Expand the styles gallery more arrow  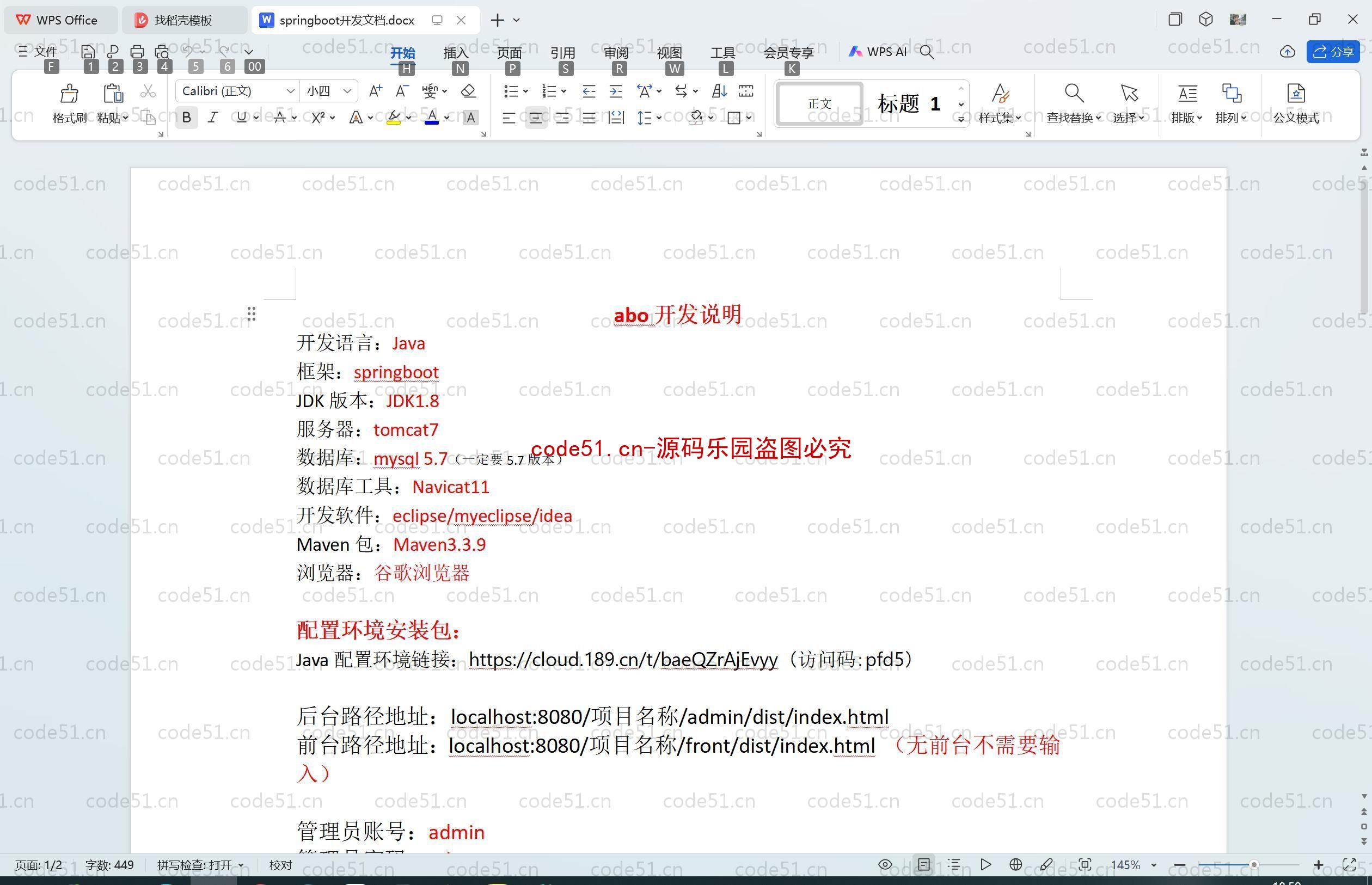click(961, 119)
